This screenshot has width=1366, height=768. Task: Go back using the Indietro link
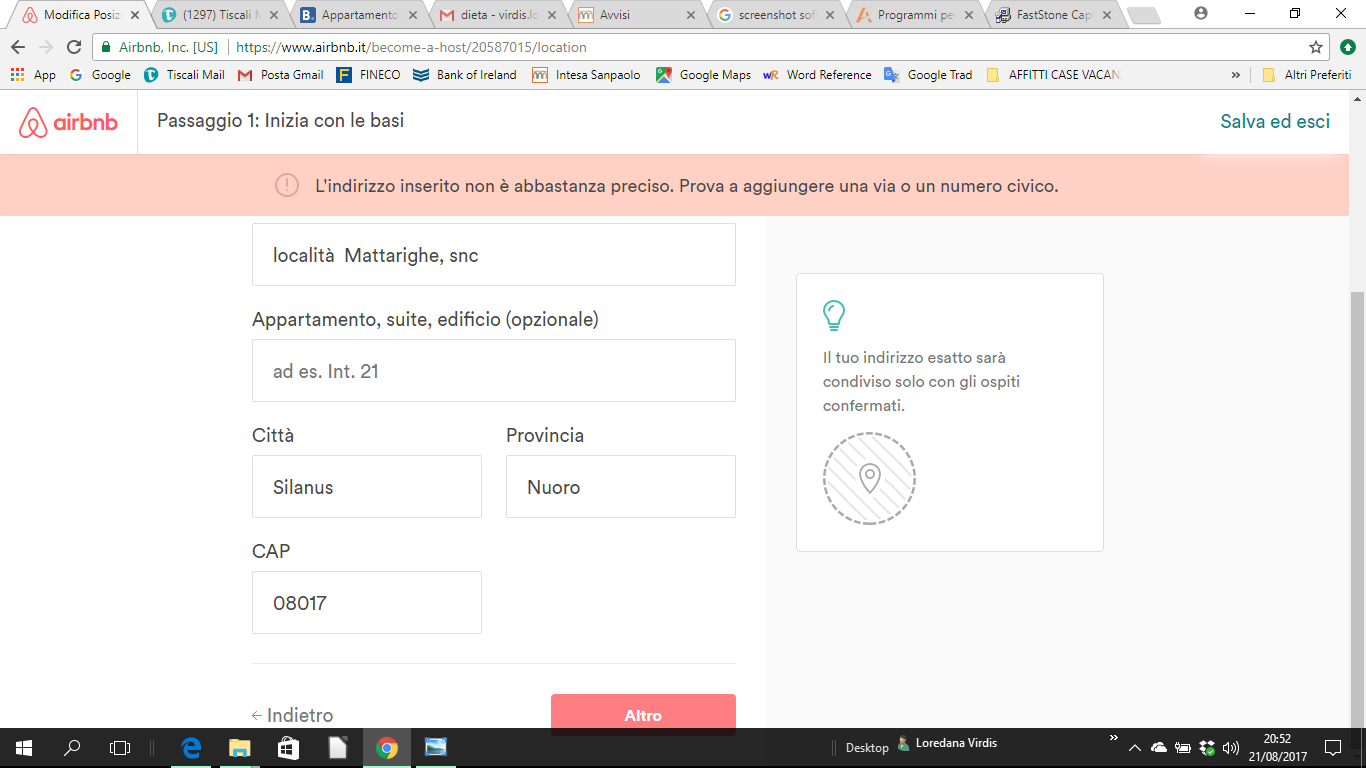click(292, 715)
